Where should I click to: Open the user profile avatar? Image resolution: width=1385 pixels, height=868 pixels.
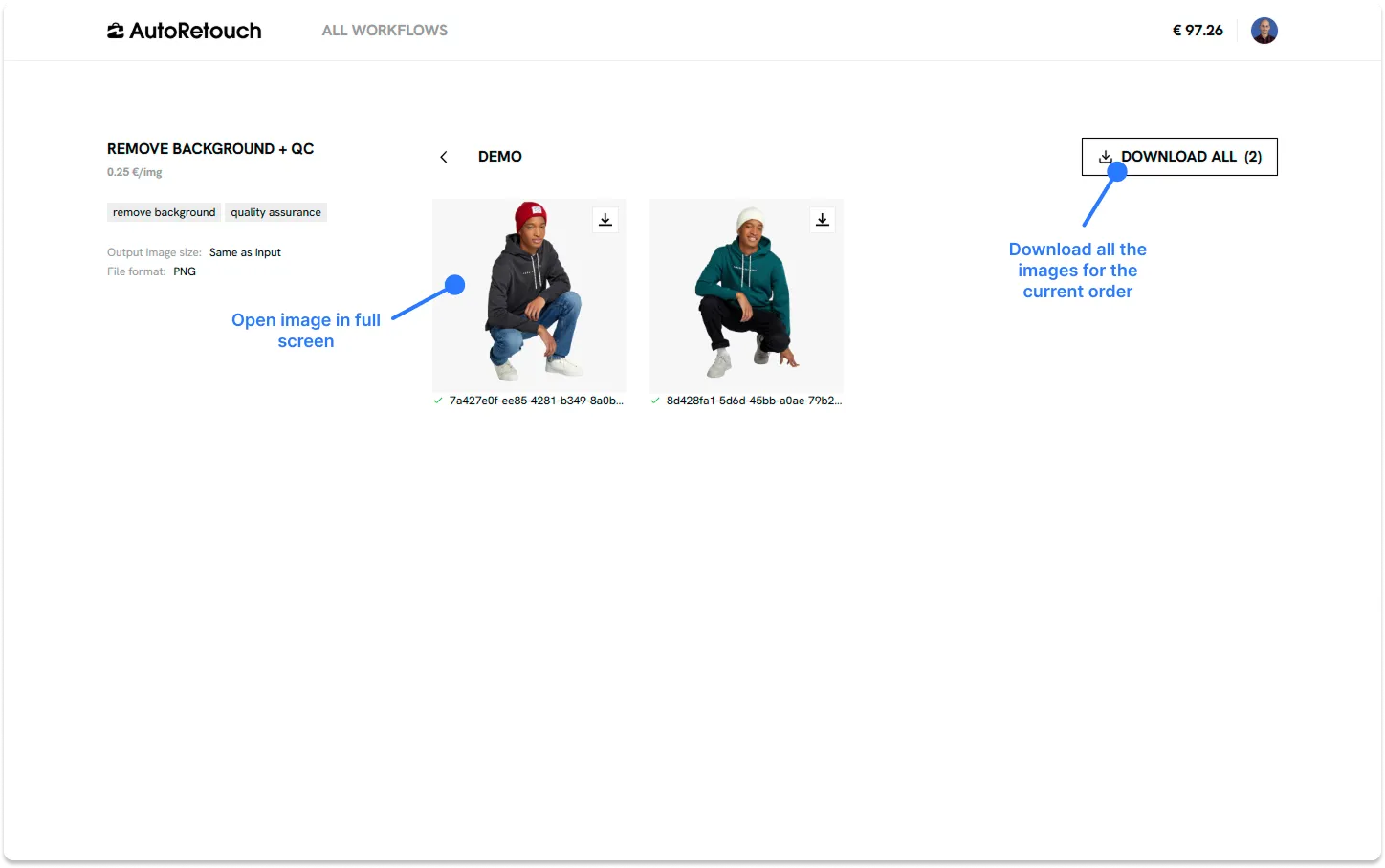pos(1264,30)
